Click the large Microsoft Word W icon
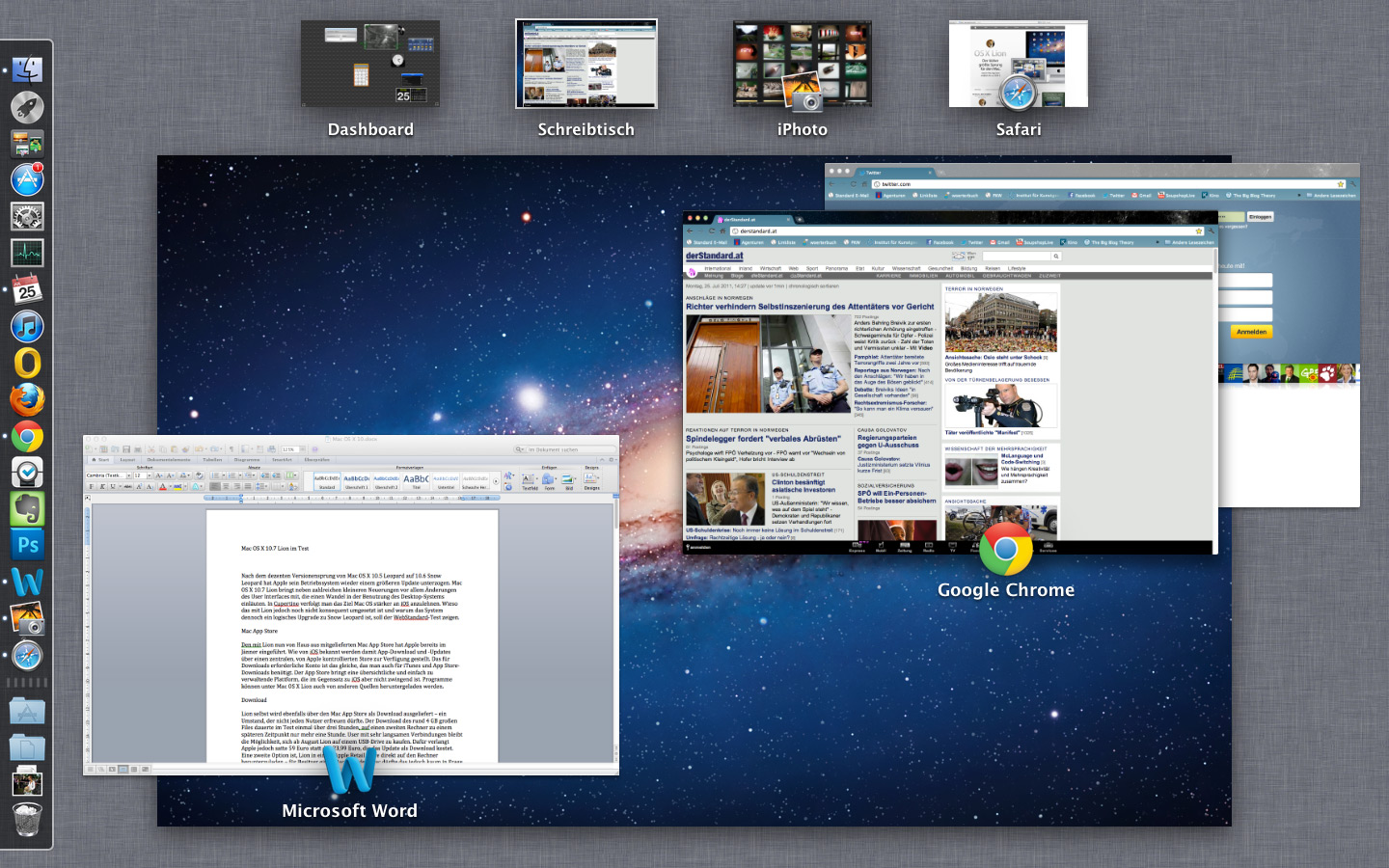This screenshot has height=868, width=1389. [x=350, y=771]
